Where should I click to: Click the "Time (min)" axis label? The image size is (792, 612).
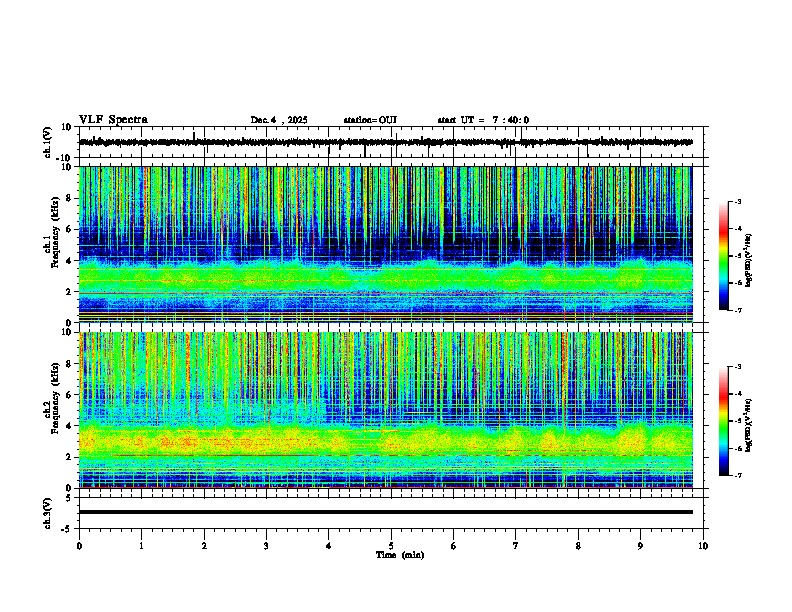(x=400, y=555)
